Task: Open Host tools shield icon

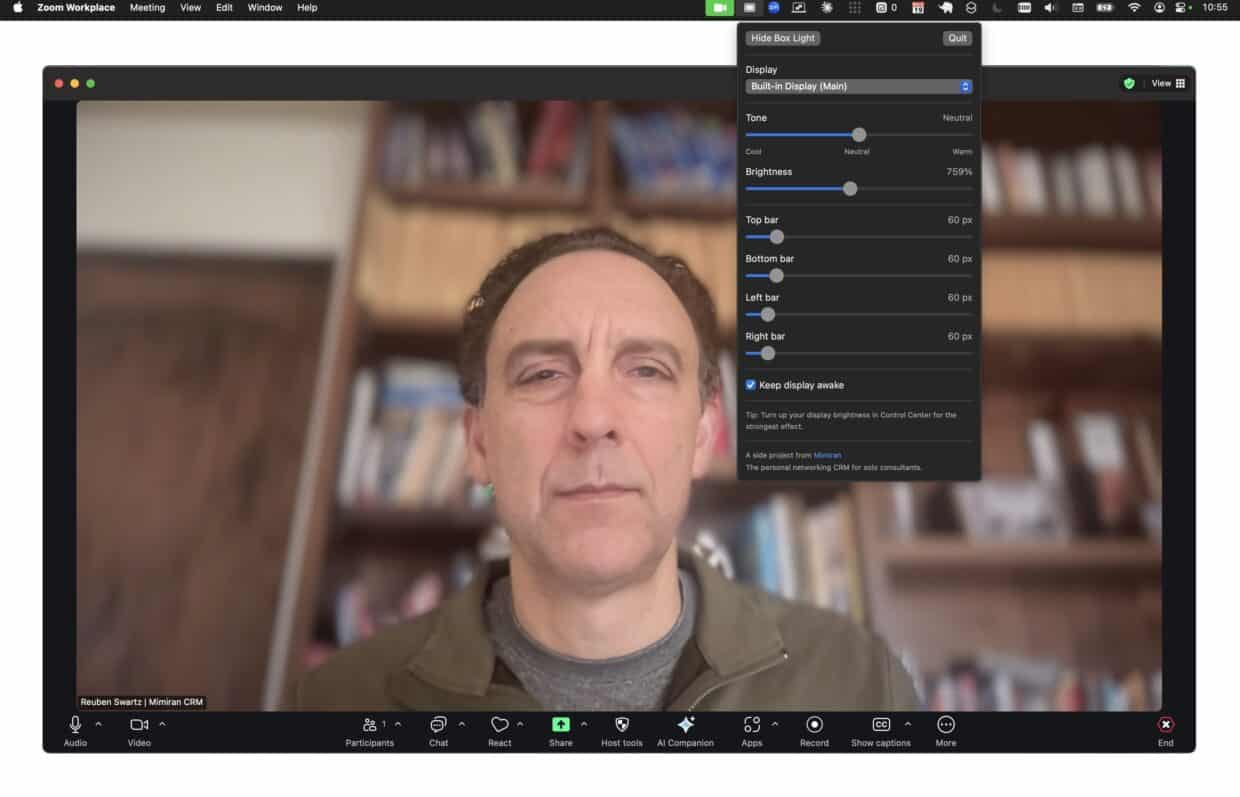Action: point(622,725)
